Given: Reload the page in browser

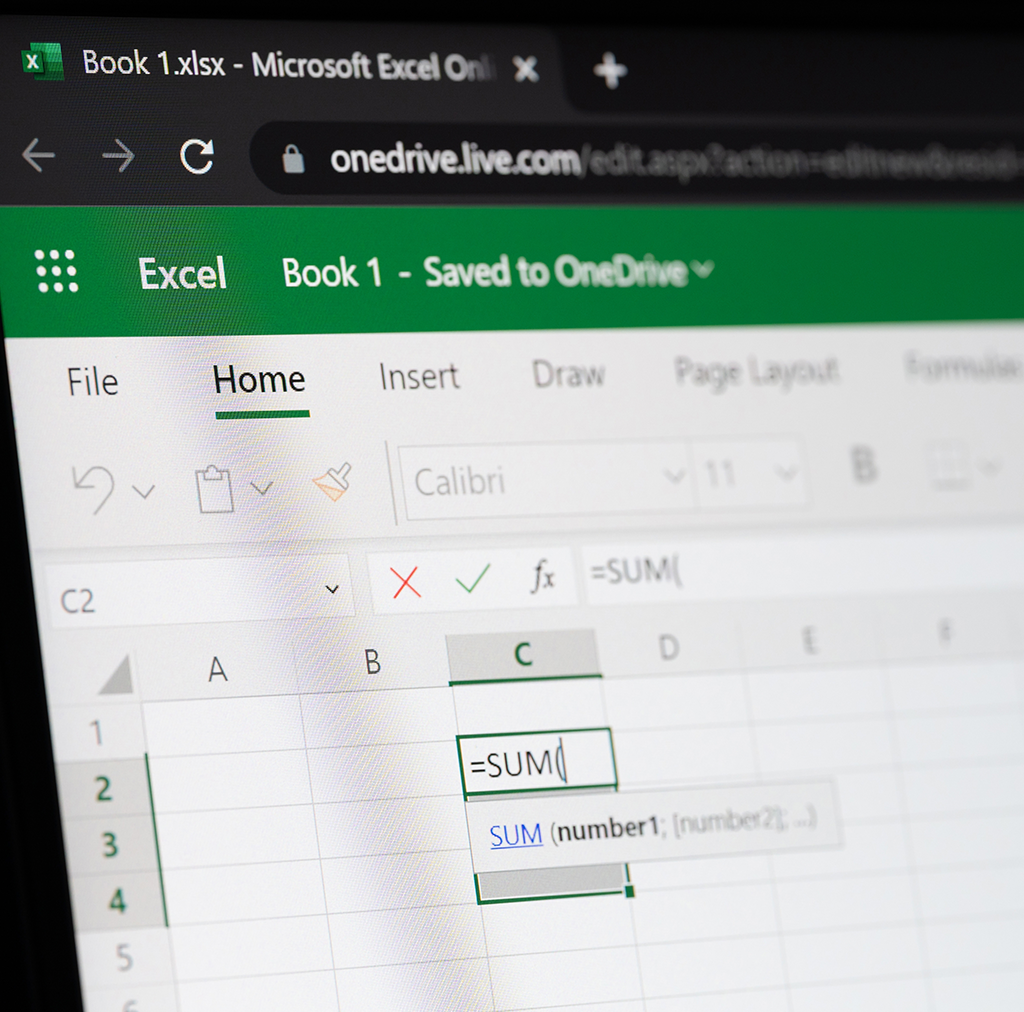Looking at the screenshot, I should [196, 156].
